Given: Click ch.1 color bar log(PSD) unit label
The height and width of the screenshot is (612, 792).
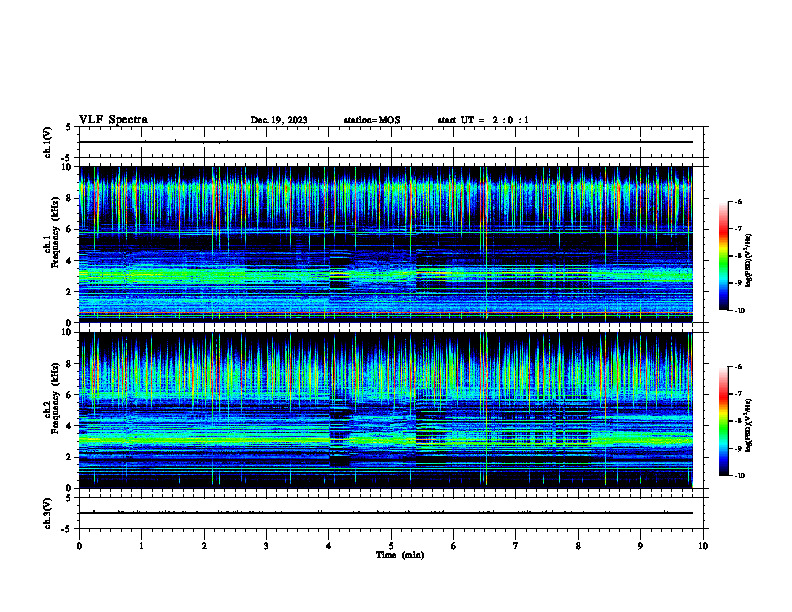Looking at the screenshot, I should [749, 261].
